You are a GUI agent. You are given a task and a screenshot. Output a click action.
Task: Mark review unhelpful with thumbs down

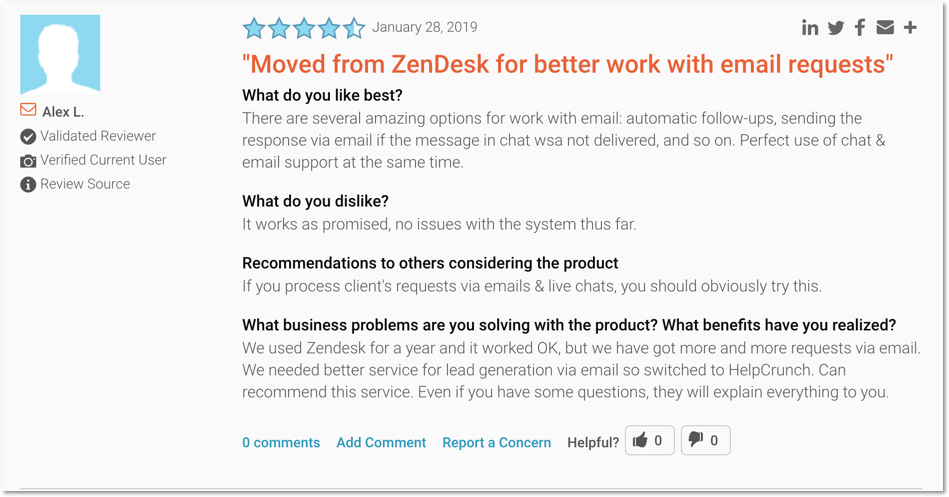point(706,440)
